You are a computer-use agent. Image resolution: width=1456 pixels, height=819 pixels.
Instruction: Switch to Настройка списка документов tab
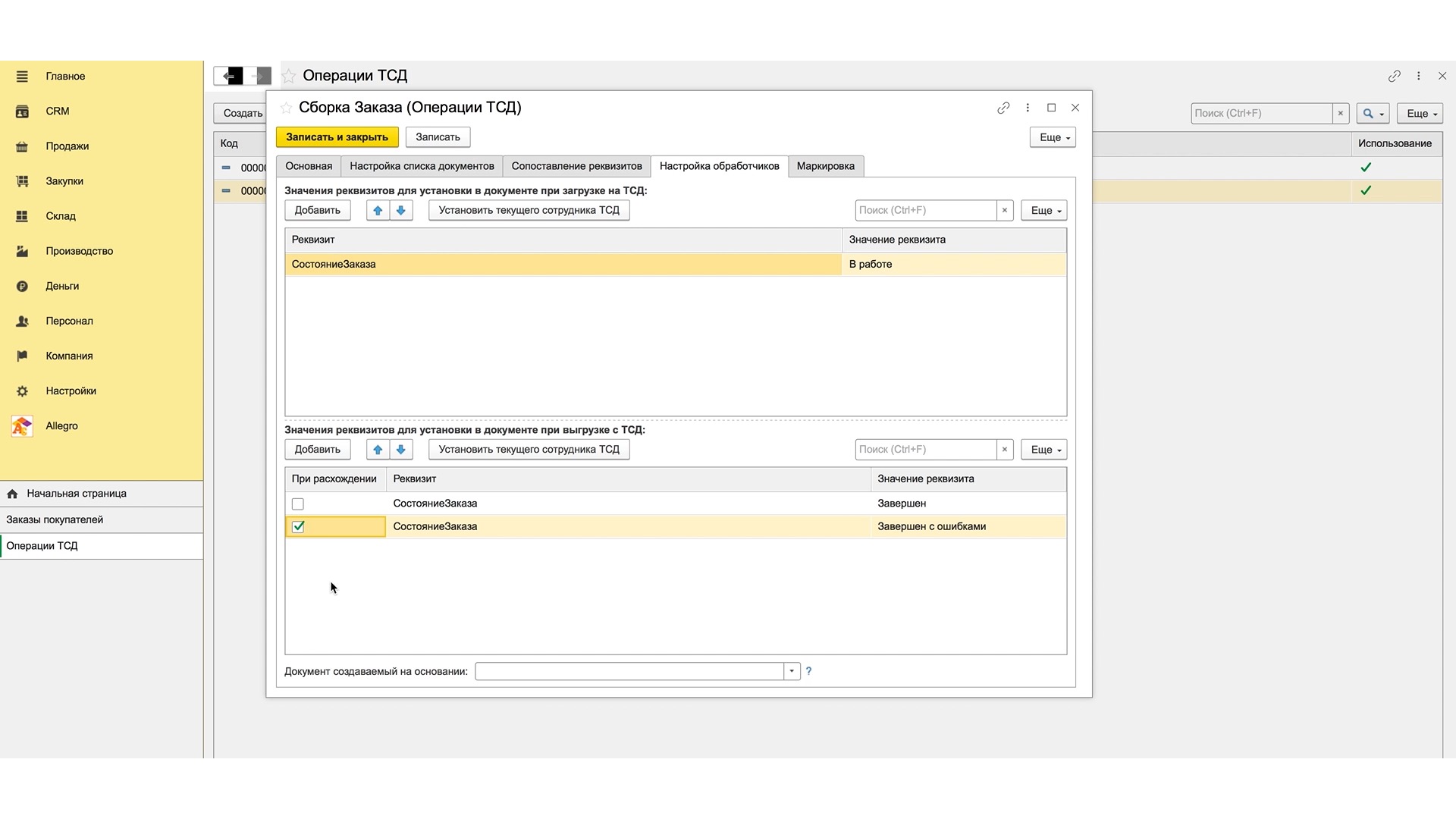click(422, 166)
